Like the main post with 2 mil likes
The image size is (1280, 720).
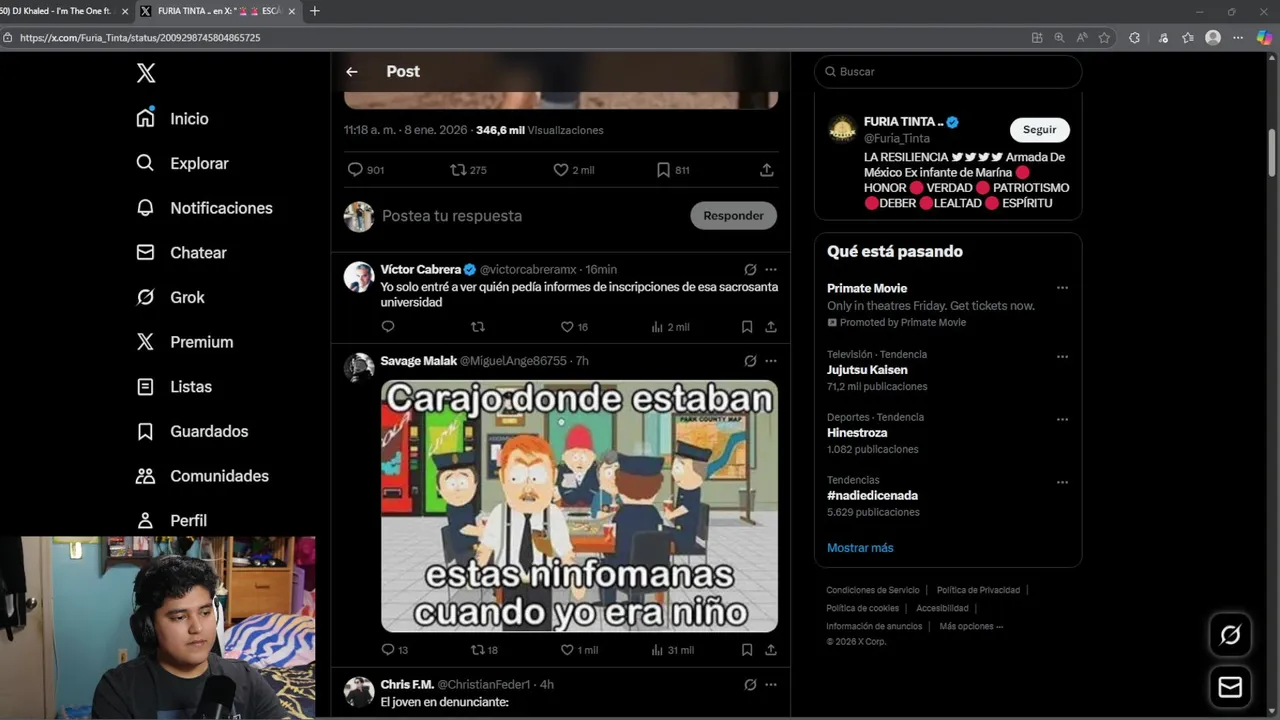click(573, 170)
